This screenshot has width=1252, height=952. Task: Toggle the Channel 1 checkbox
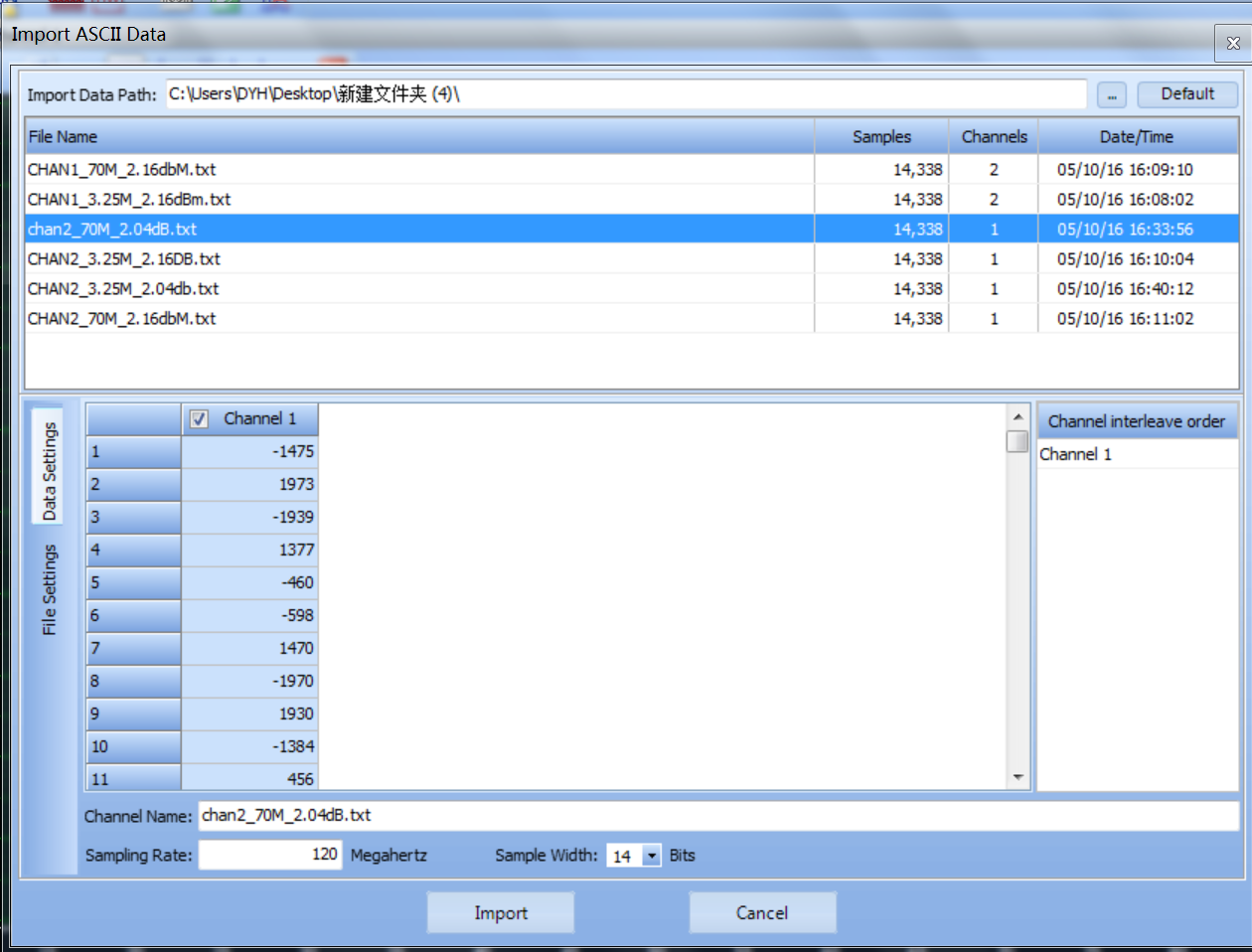tap(199, 419)
